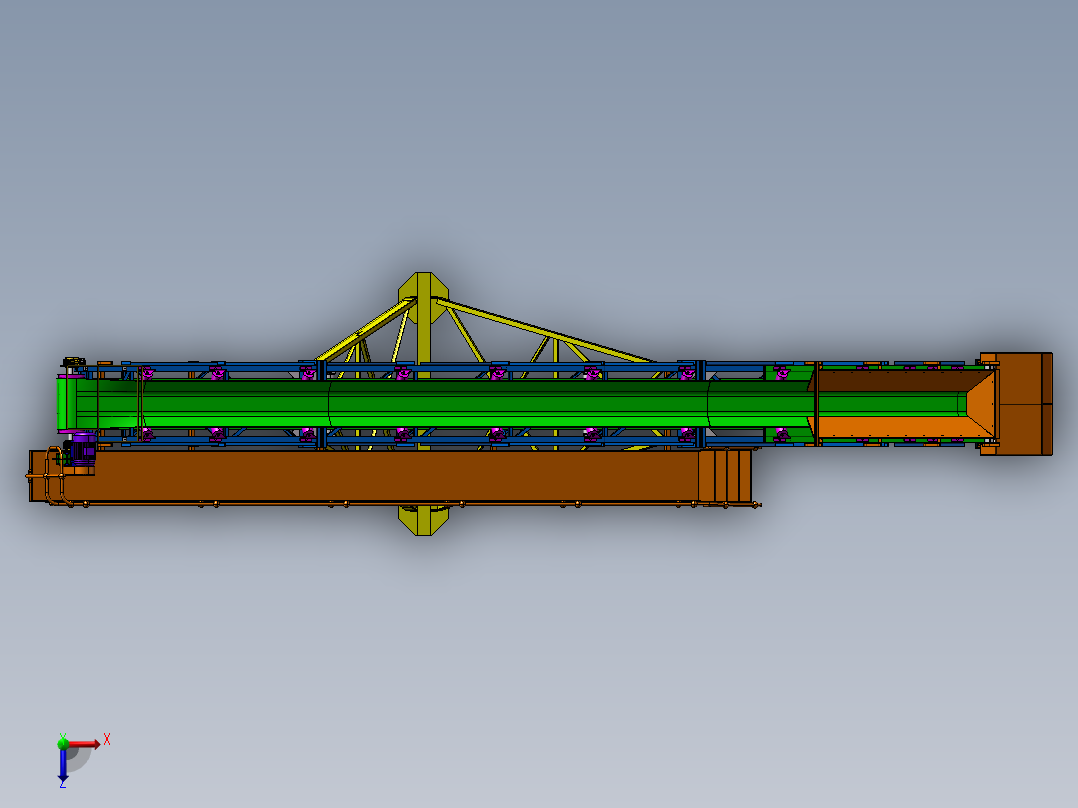Screen dimensions: 1078x808
Task: Select the long brown walkway platform
Action: pos(364,476)
